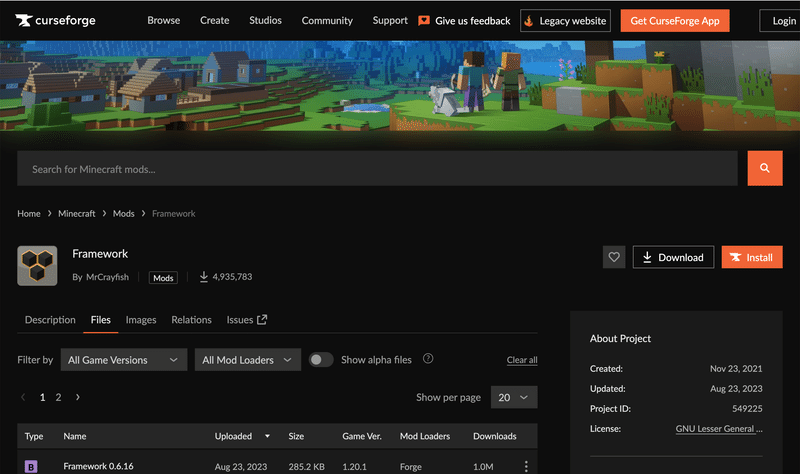Click the MrCrayfish author link

click(x=107, y=277)
